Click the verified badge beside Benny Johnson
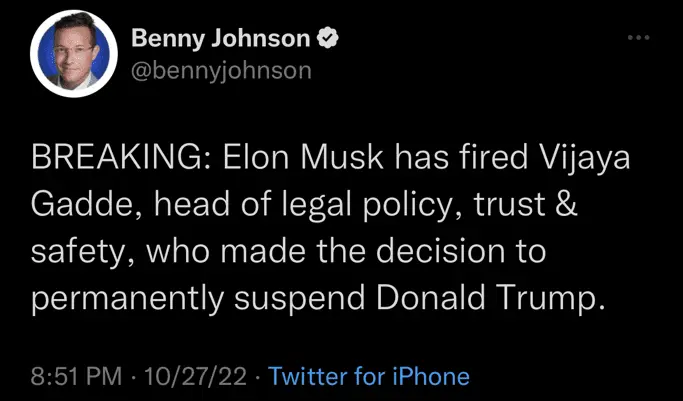The image size is (683, 401). [x=326, y=39]
